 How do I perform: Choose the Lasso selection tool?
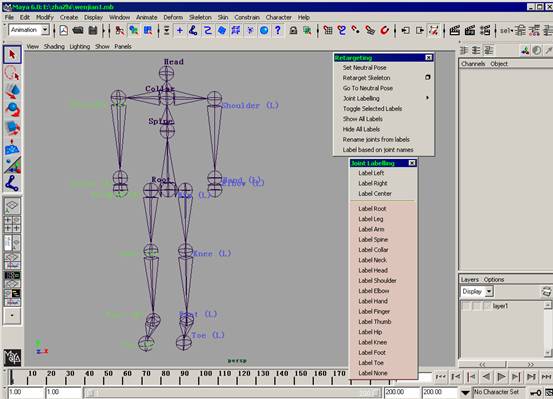12,73
